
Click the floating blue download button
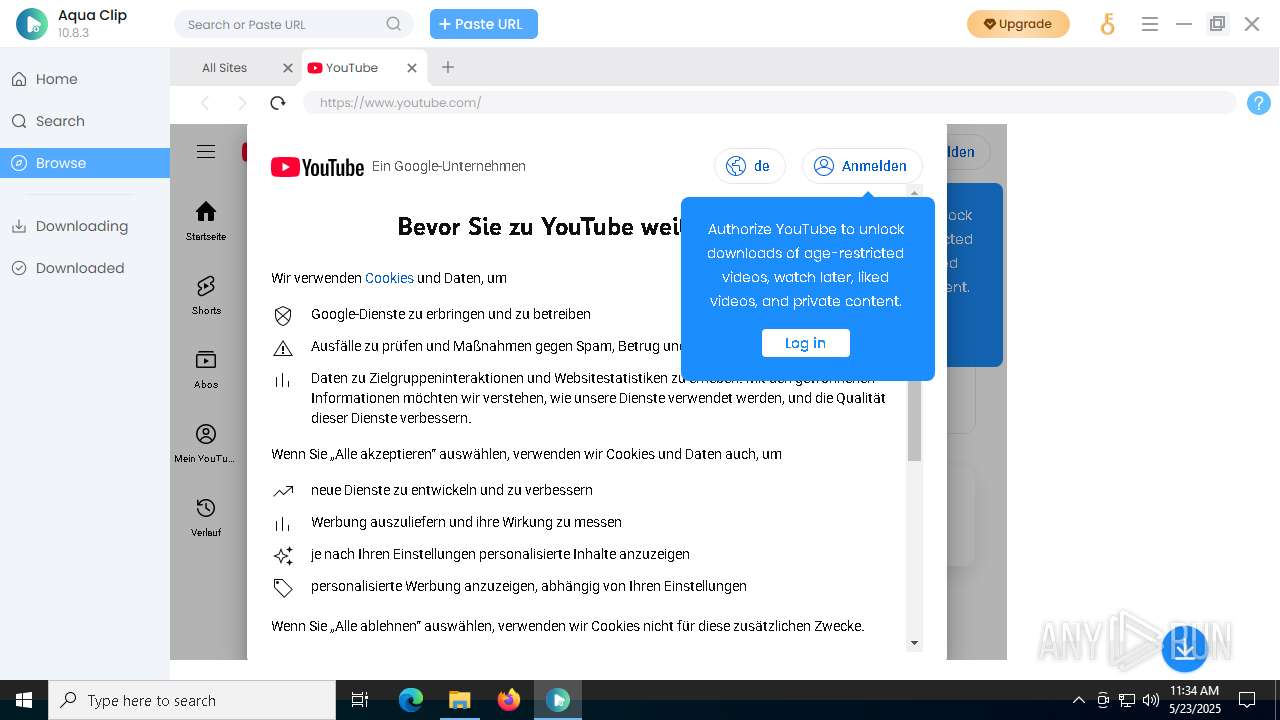[x=1185, y=649]
